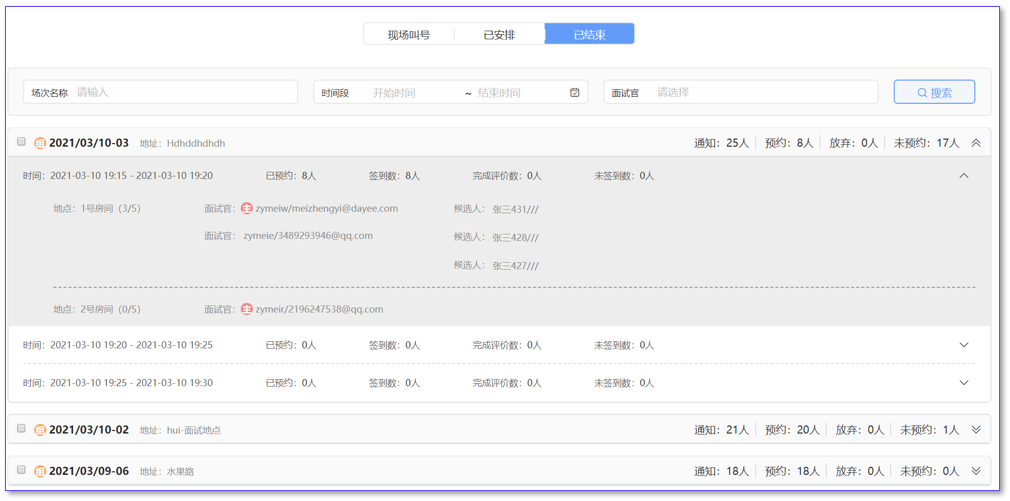
Task: Click main interviewer icon beside zymeir
Action: pos(247,309)
